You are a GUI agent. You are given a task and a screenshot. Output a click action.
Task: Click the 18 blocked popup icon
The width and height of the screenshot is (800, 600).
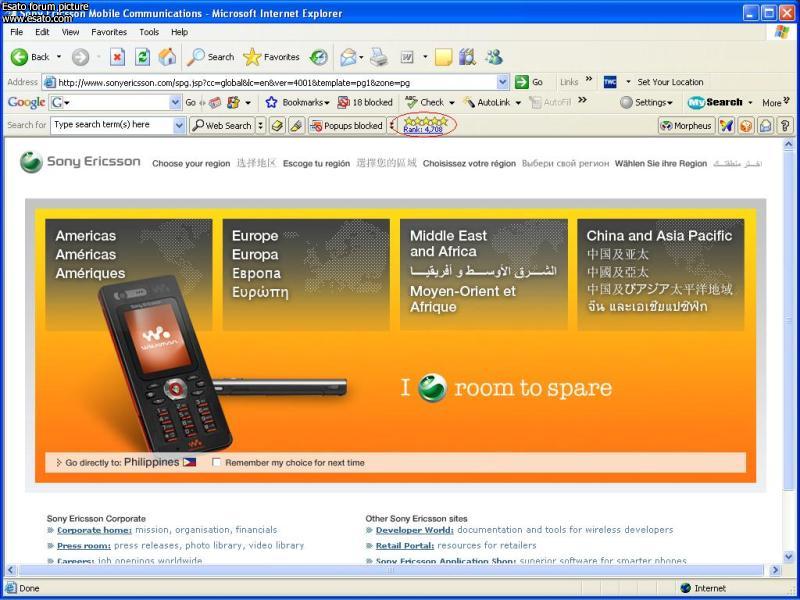(x=343, y=103)
